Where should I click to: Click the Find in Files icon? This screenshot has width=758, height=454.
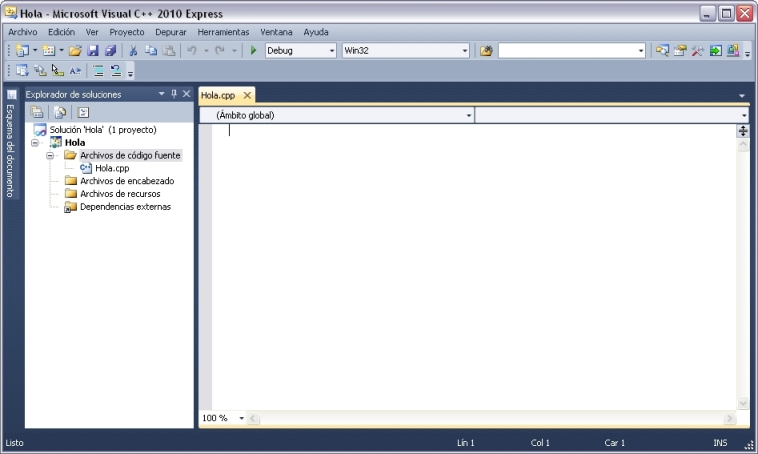pyautogui.click(x=486, y=50)
